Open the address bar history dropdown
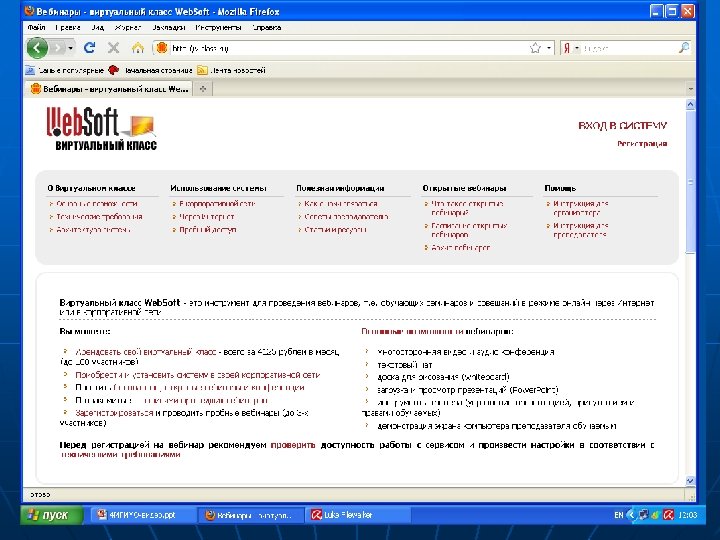The height and width of the screenshot is (540, 720). coord(549,48)
